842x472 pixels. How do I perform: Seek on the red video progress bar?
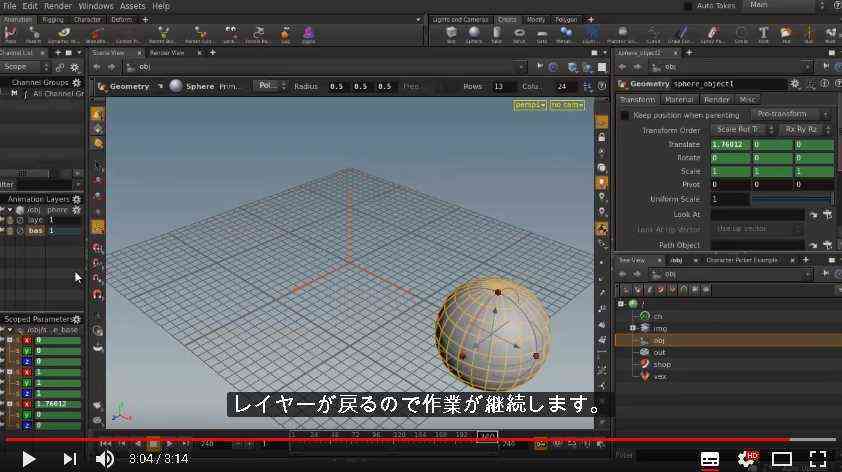[x=421, y=440]
